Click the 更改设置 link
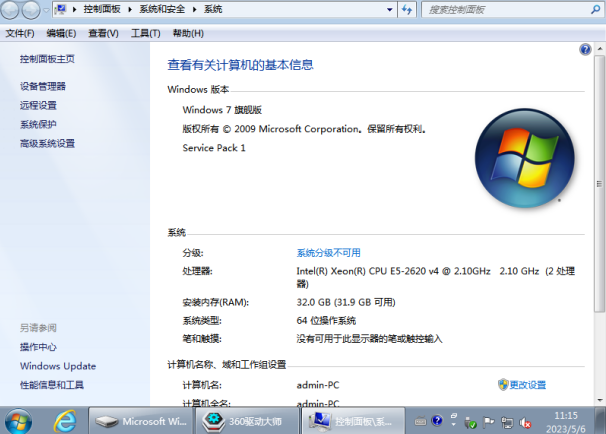 pos(527,385)
